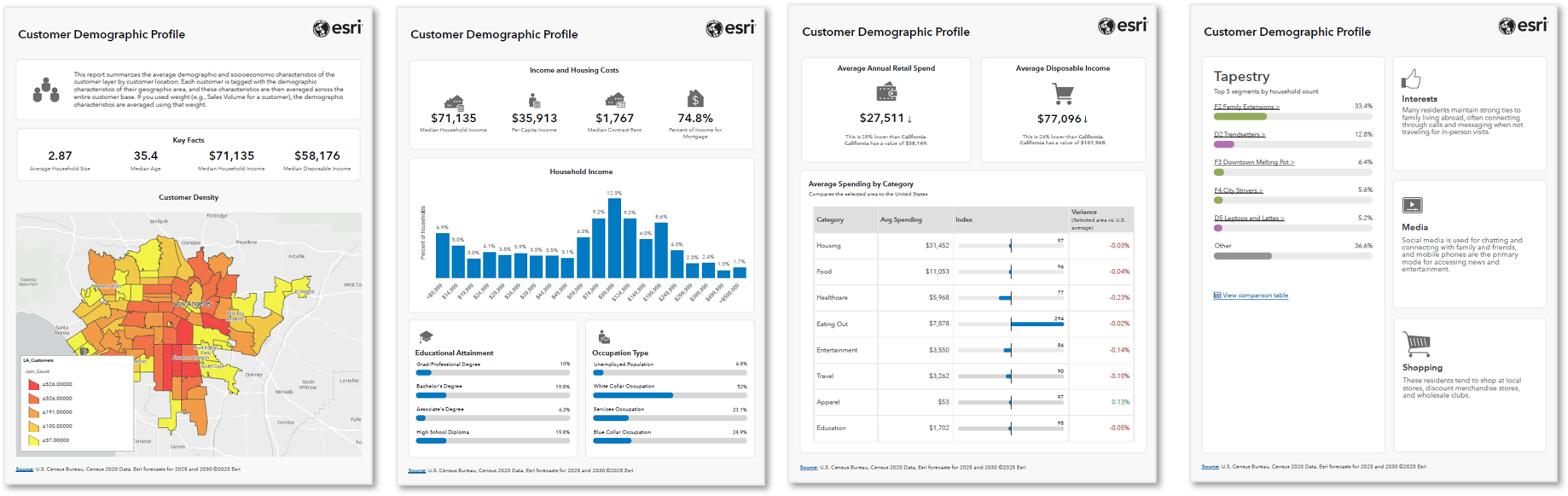Viewport: 1568px width, 496px height.
Task: Open the F3 Downtown Melting Pot segment link
Action: pyautogui.click(x=1254, y=162)
